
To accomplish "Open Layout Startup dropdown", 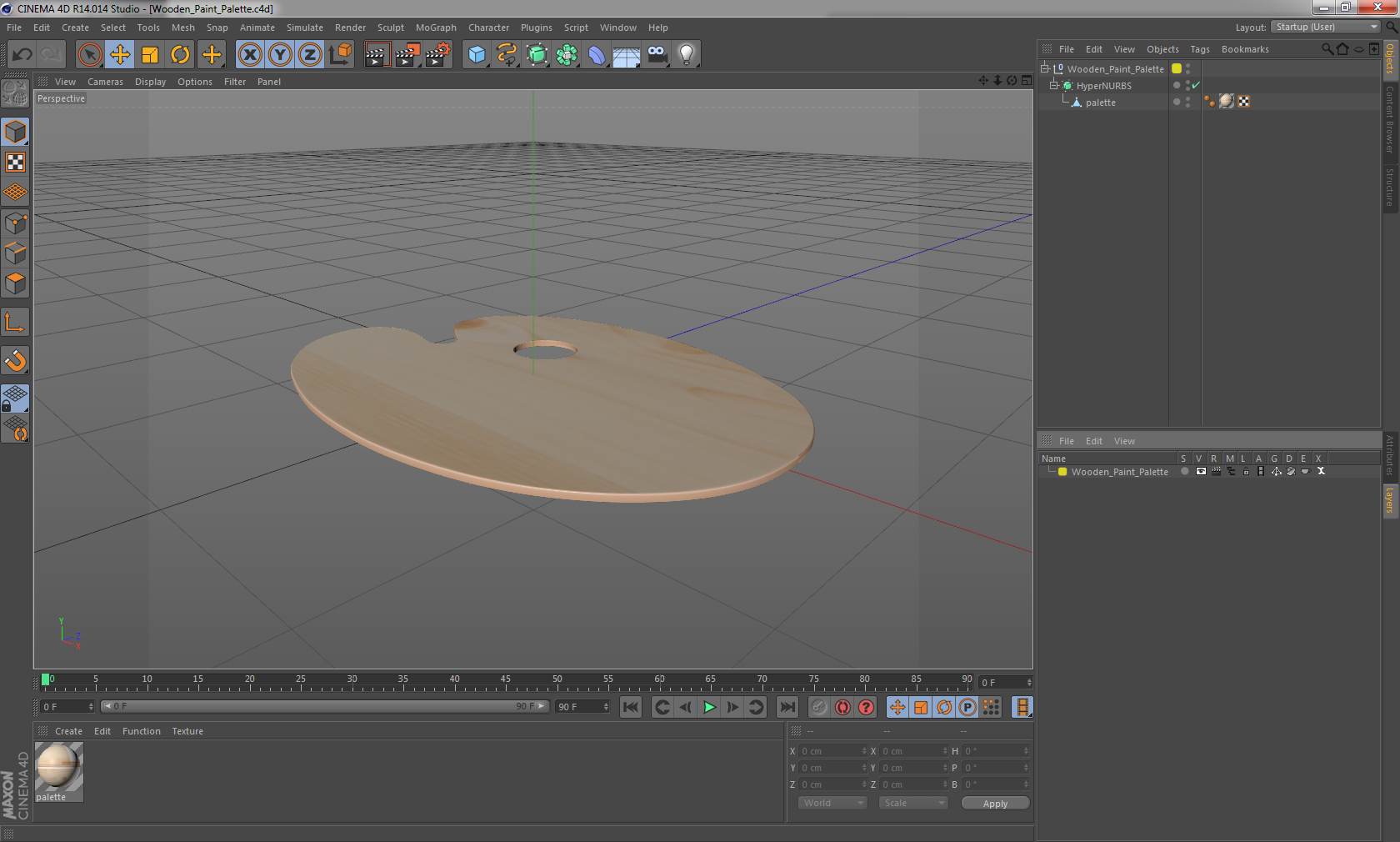I will pos(1327,27).
